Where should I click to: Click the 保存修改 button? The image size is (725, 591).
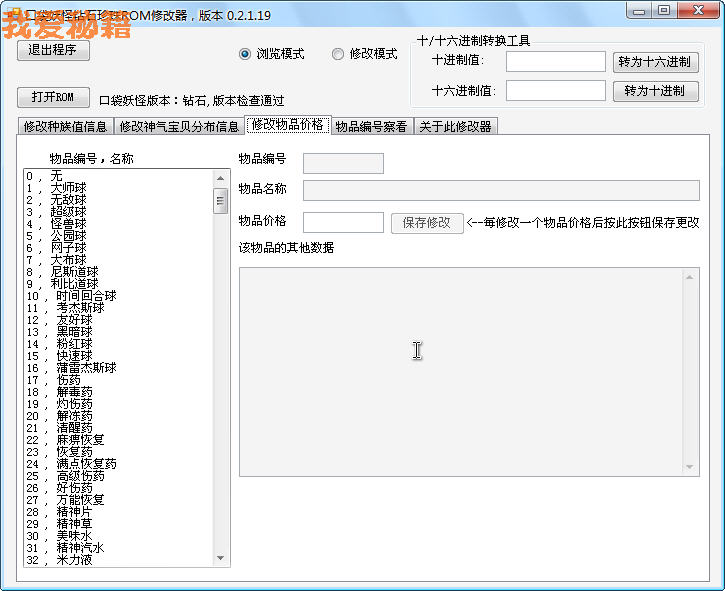tap(426, 223)
